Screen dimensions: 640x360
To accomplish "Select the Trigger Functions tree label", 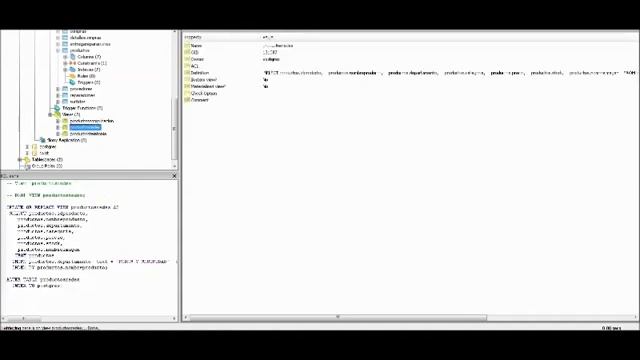I will click(82, 108).
